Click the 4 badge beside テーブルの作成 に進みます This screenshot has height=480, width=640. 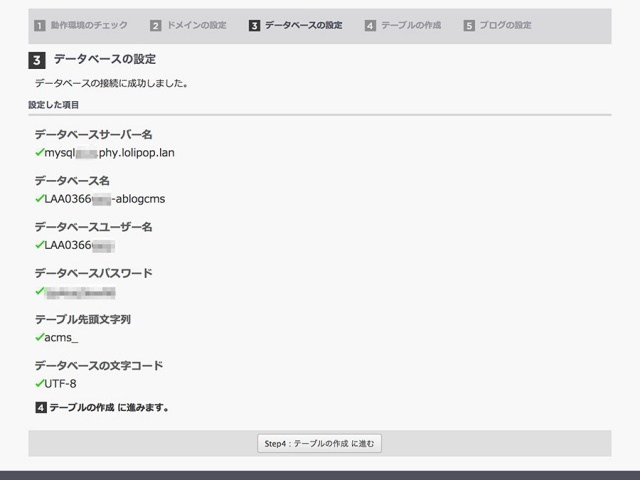[x=40, y=408]
